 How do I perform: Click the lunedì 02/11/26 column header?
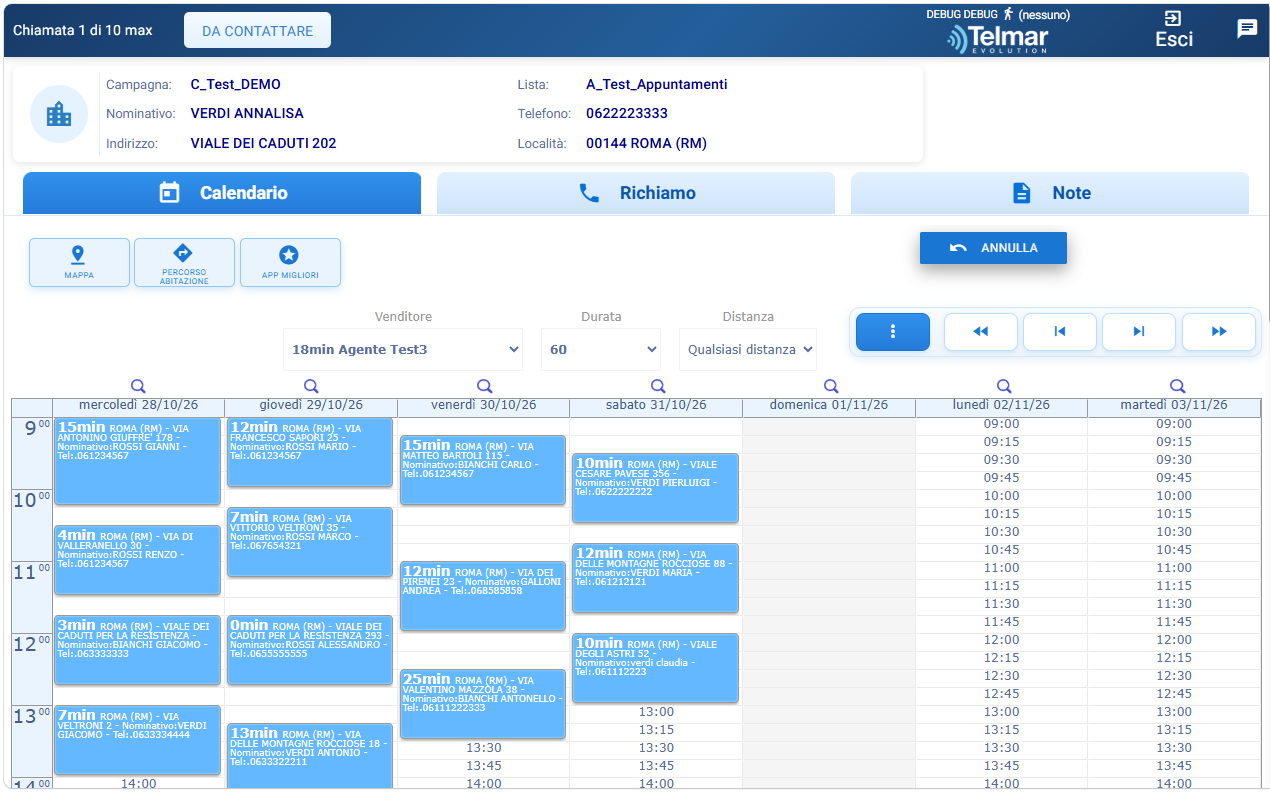(x=1001, y=405)
